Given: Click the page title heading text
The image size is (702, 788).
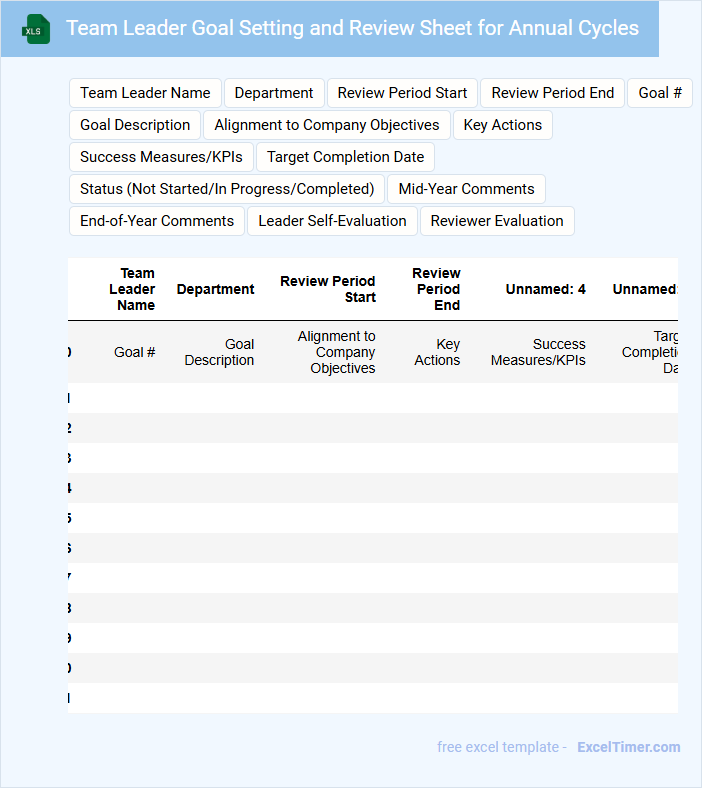Looking at the screenshot, I should 352,28.
